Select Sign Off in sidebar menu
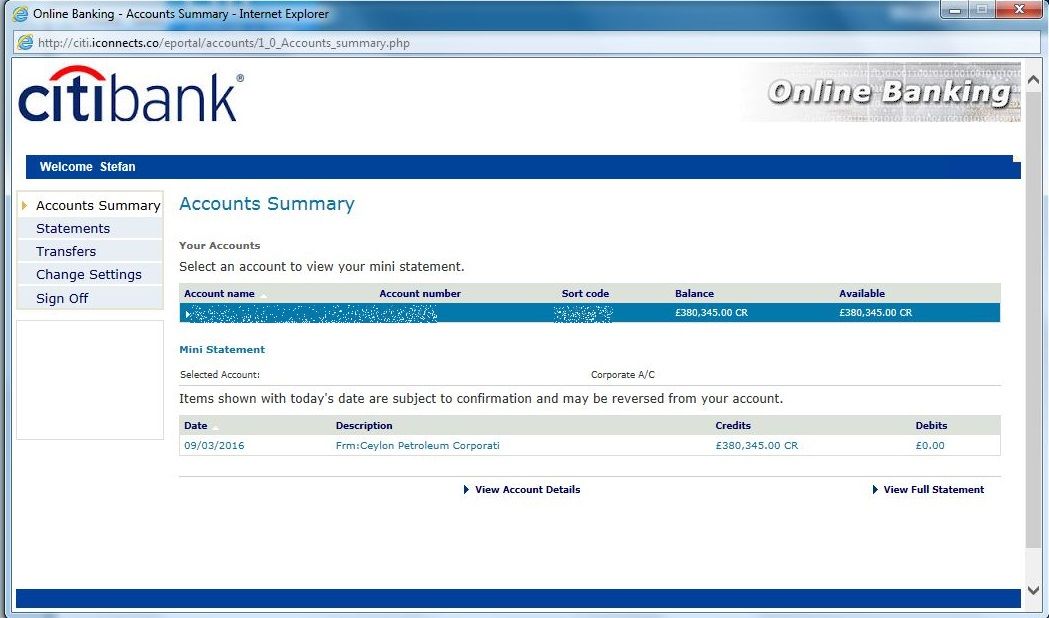 click(62, 298)
